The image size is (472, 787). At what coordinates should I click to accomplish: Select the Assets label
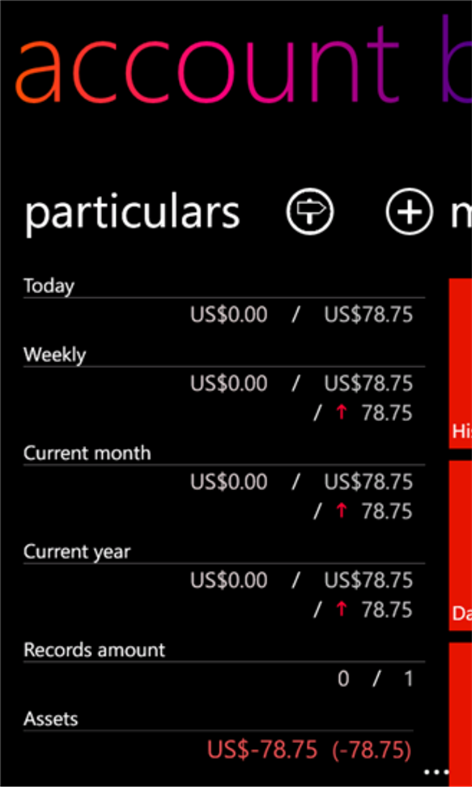point(51,719)
